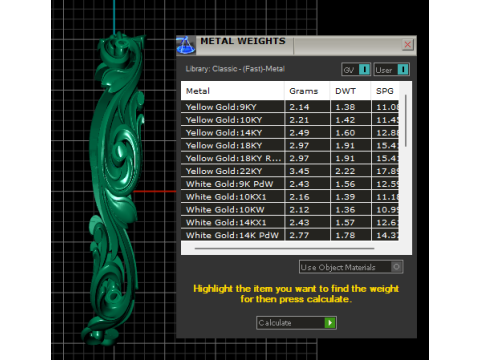Click the vertical scrollbar of metals list

406,121
